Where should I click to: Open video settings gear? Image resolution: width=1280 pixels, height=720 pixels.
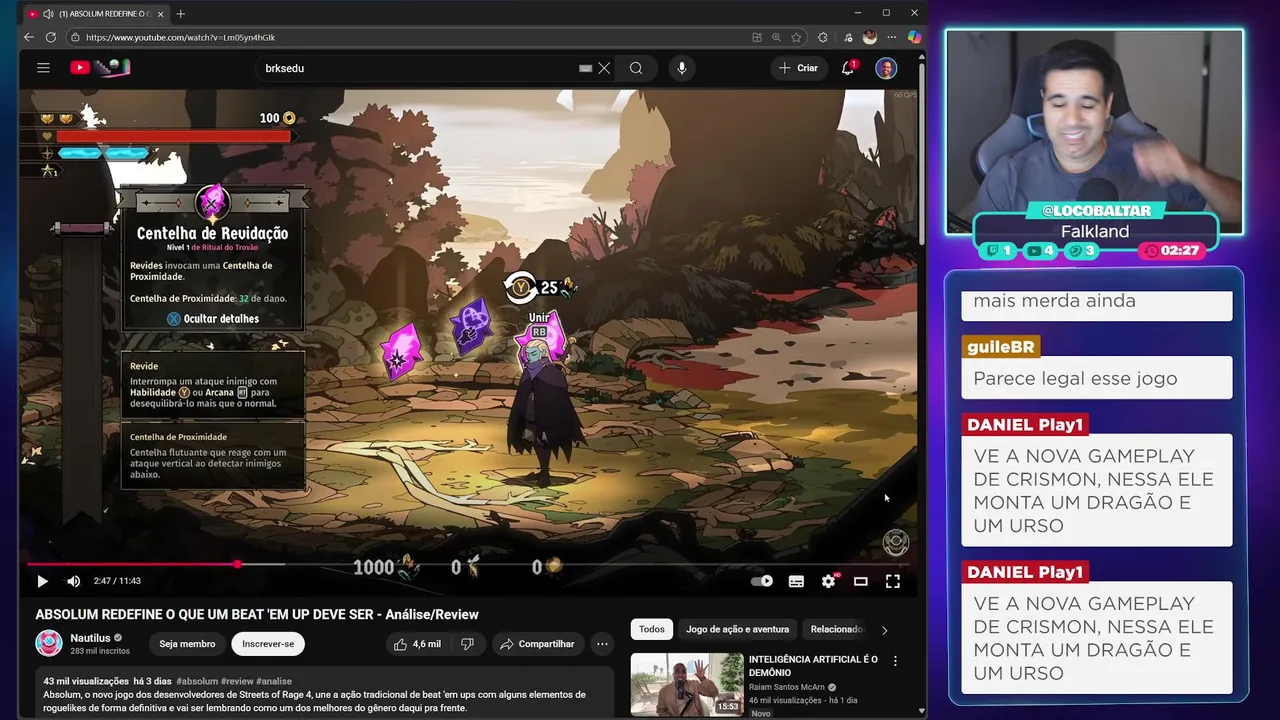click(x=828, y=581)
